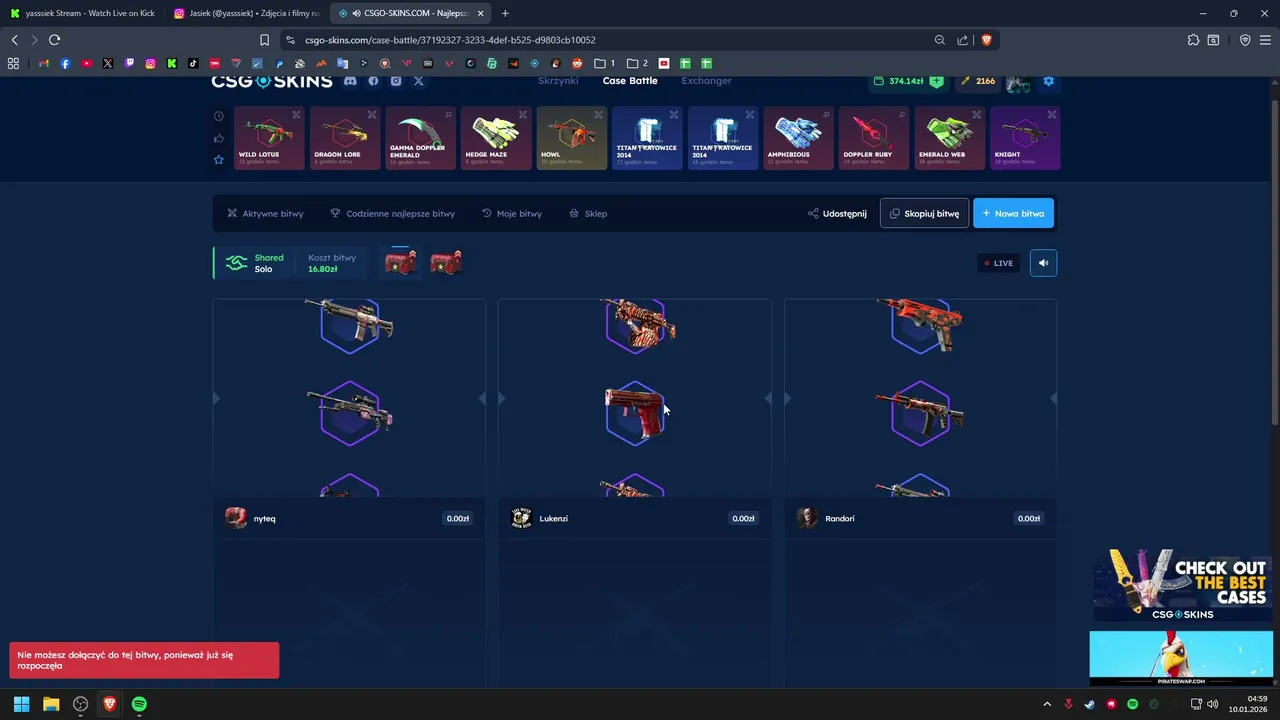Screen dimensions: 1280x720
Task: Mute battle sound via speaker button
Action: [x=1043, y=263]
